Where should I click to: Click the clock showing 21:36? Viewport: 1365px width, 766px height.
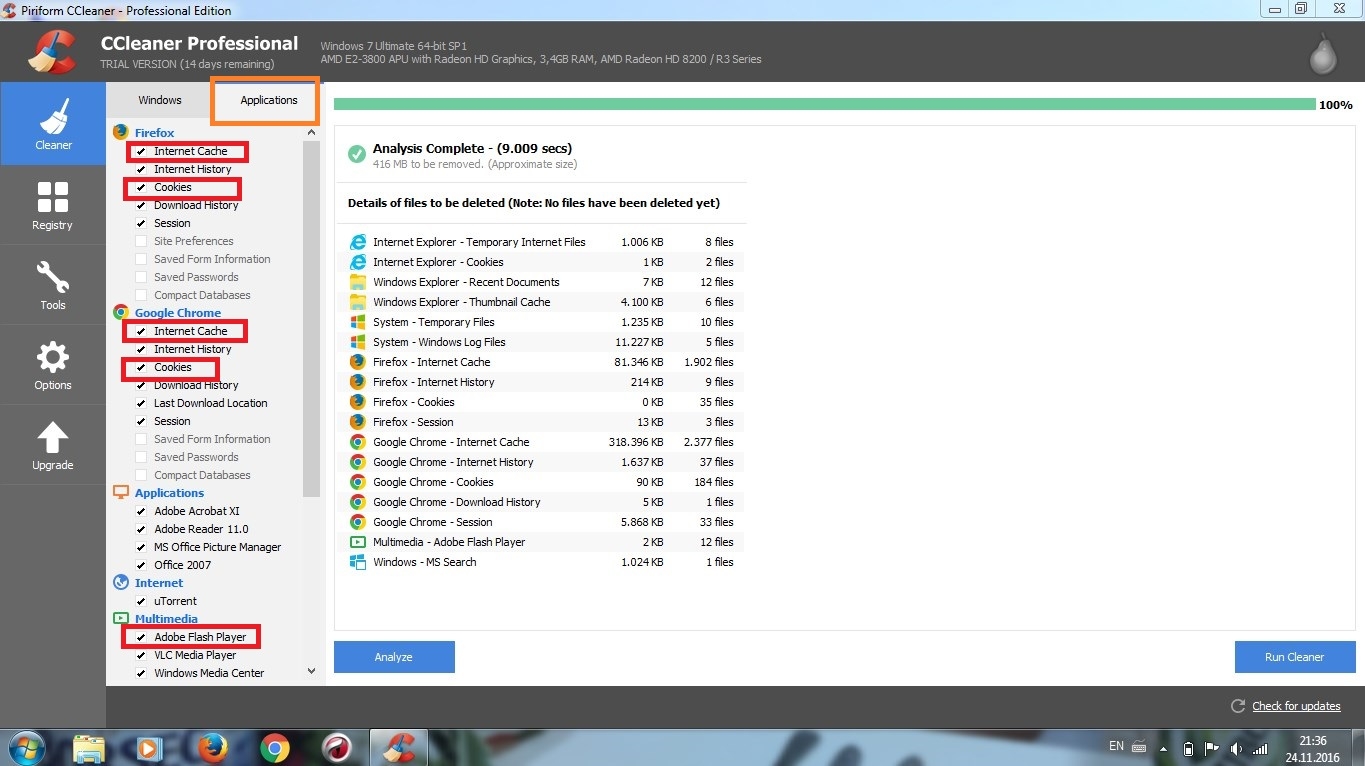click(1313, 741)
